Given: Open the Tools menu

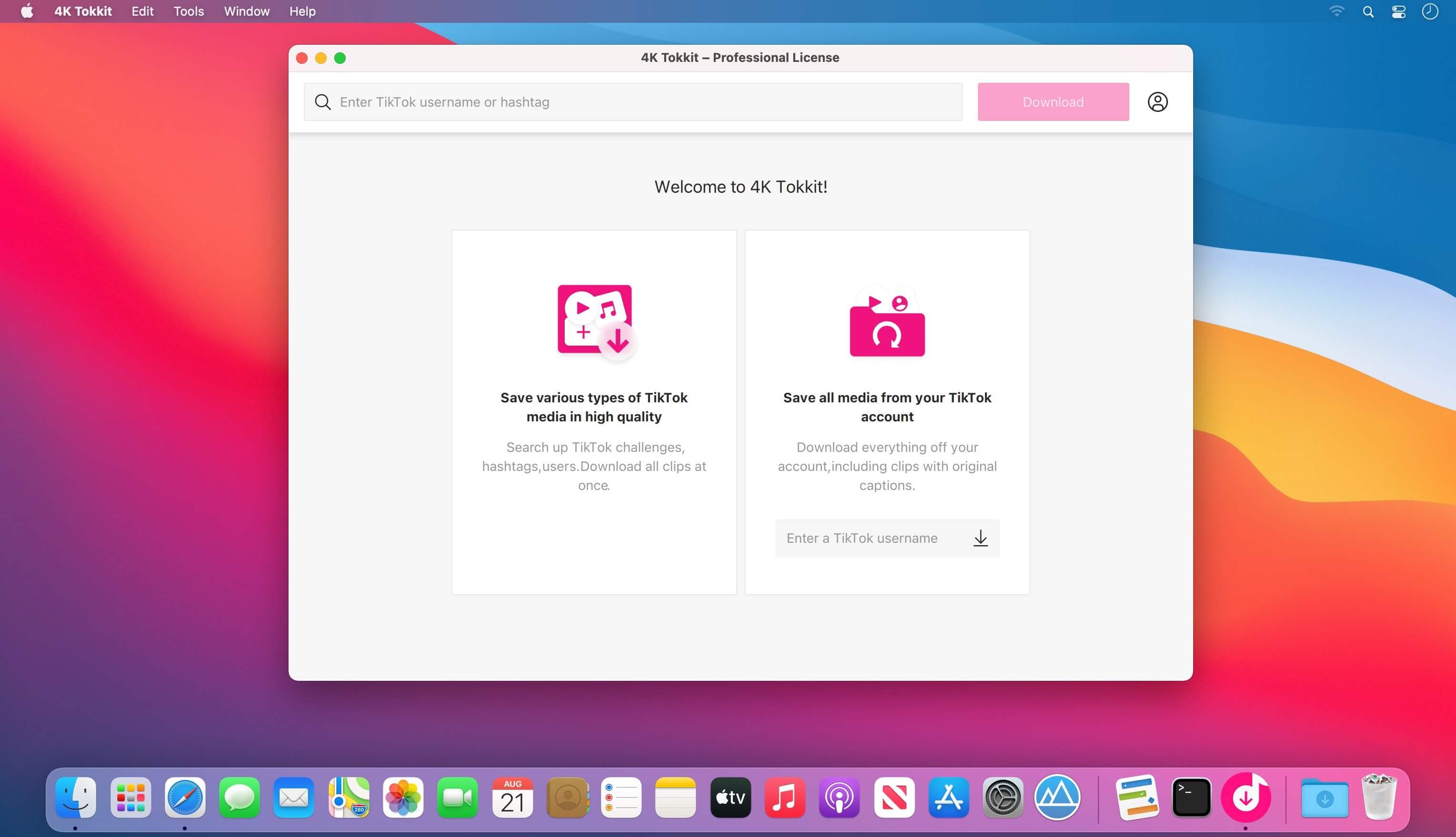Looking at the screenshot, I should [189, 11].
